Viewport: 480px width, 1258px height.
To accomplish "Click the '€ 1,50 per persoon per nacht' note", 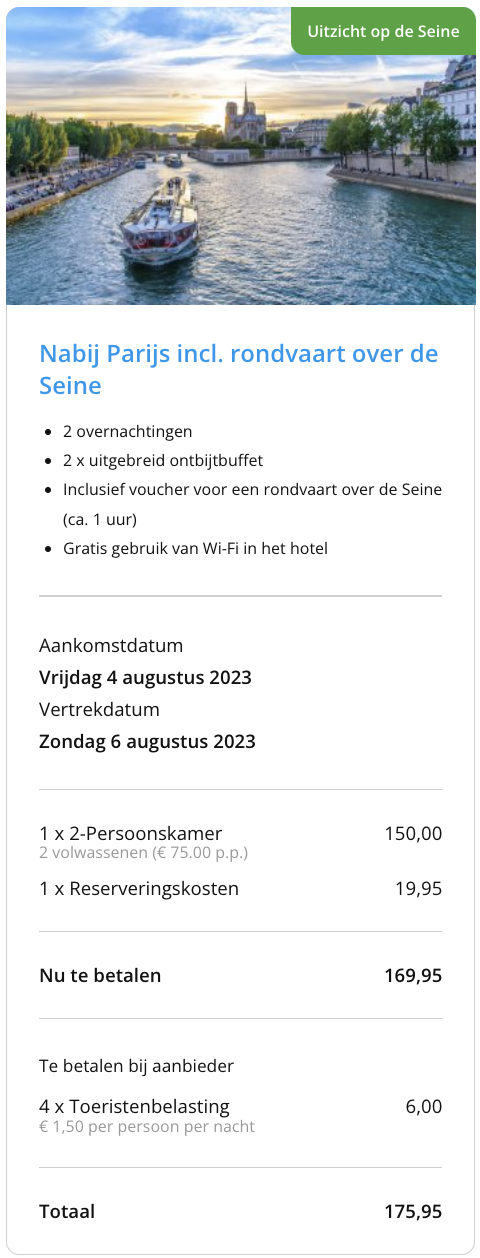I will click(x=147, y=1126).
